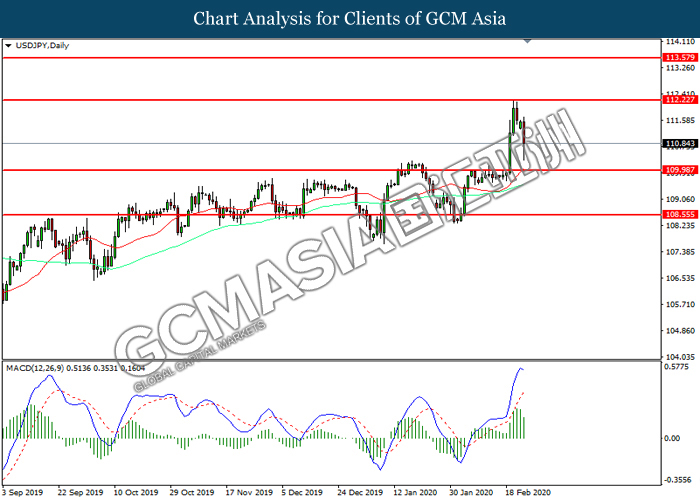Click the 108.235 price axis value

pyautogui.click(x=680, y=226)
